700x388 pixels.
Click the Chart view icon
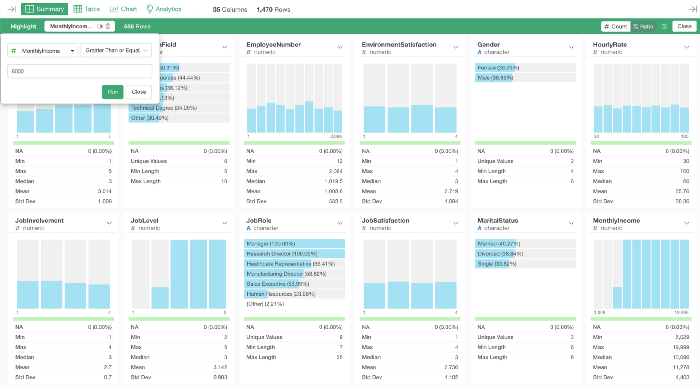[114, 9]
